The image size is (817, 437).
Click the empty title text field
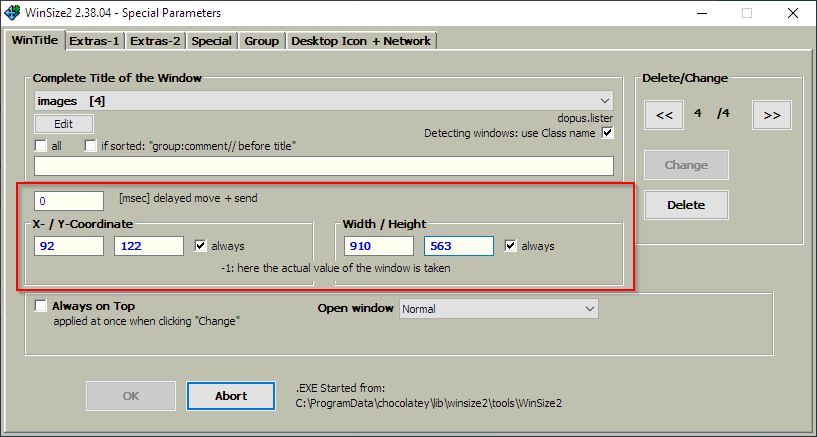pyautogui.click(x=324, y=166)
